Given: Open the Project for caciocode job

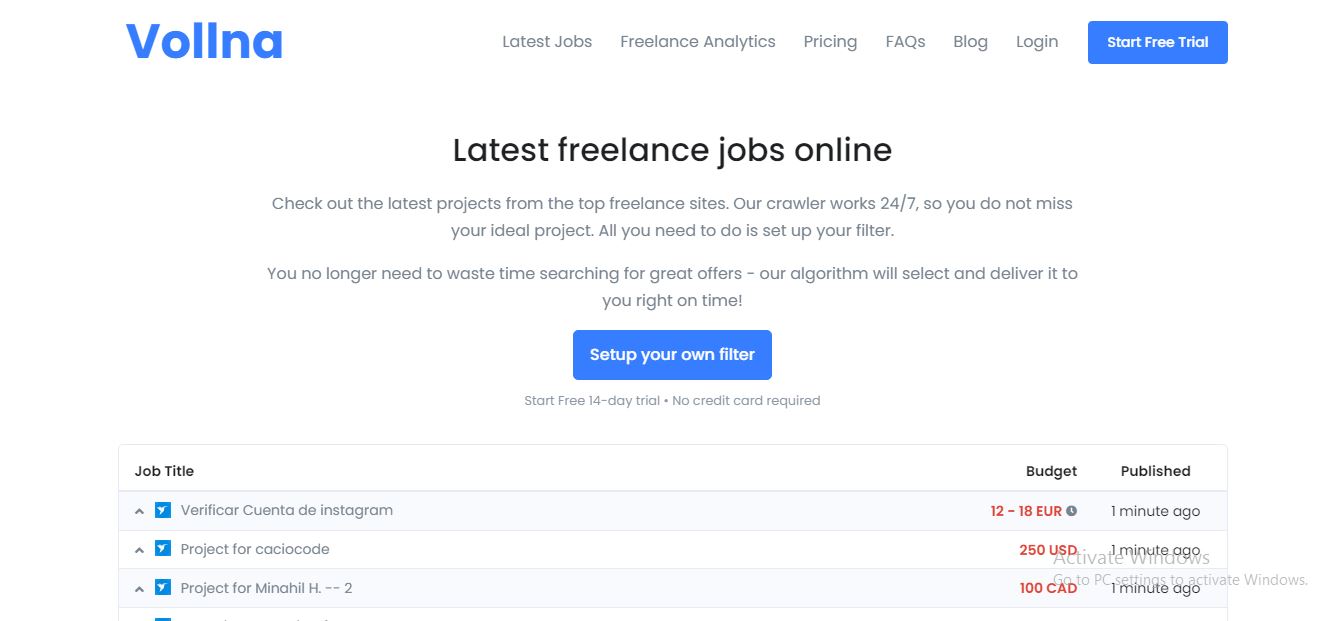Looking at the screenshot, I should click(255, 549).
